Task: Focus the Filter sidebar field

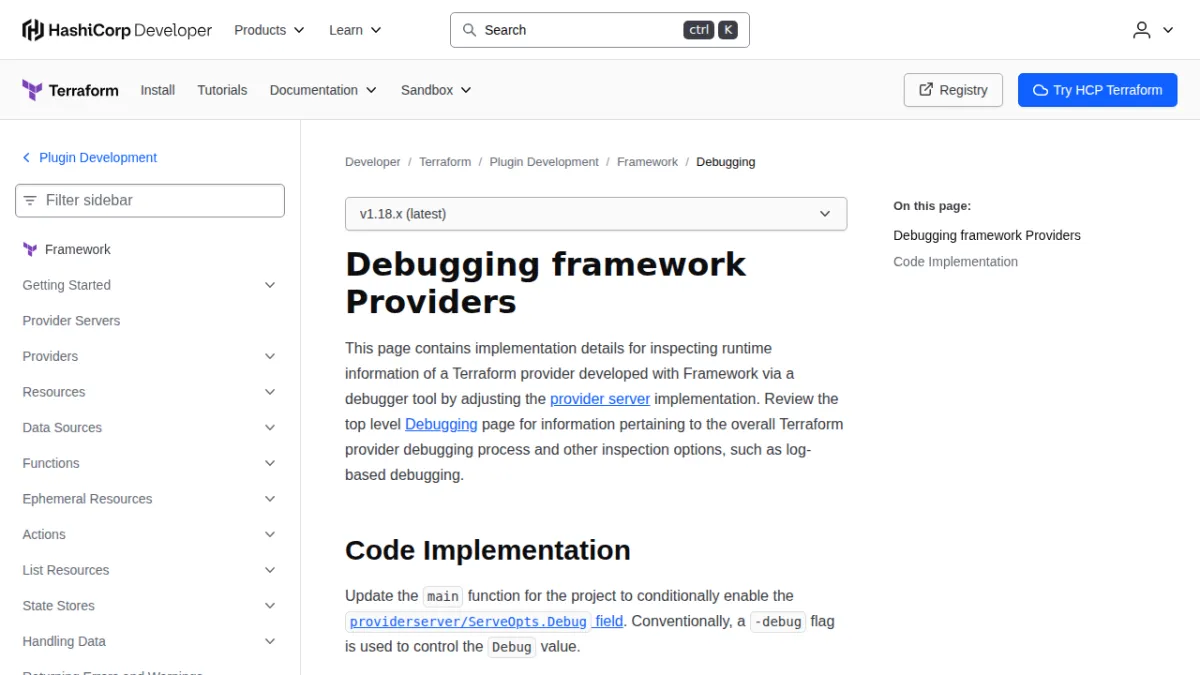Action: (150, 200)
